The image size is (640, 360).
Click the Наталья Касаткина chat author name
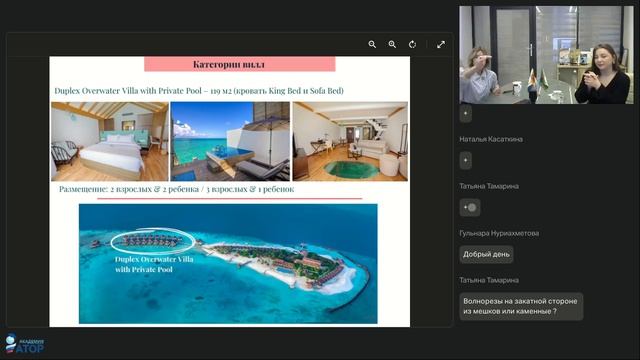click(x=491, y=139)
